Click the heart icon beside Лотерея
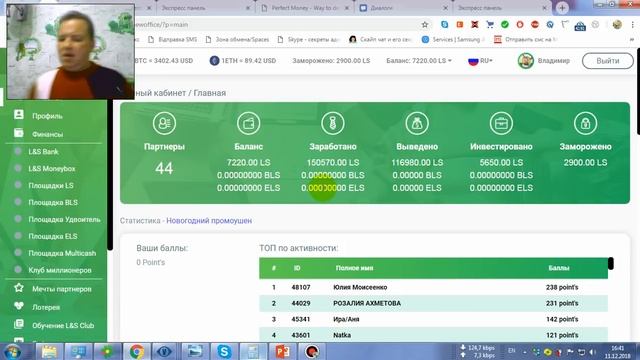 pyautogui.click(x=19, y=306)
